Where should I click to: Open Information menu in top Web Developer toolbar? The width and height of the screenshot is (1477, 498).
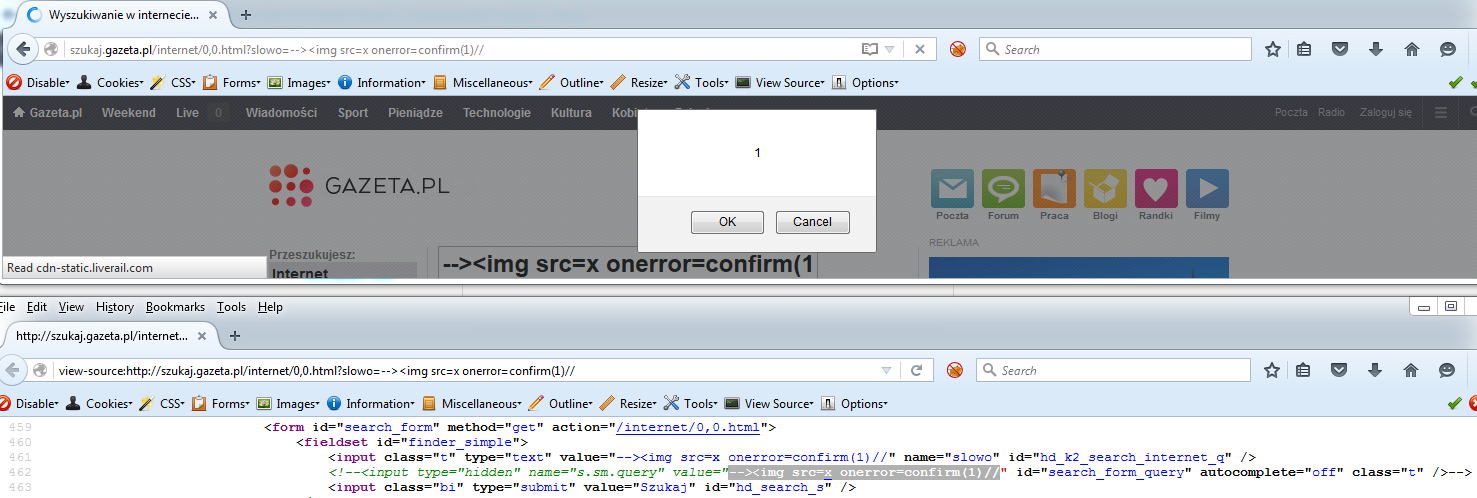[x=382, y=82]
